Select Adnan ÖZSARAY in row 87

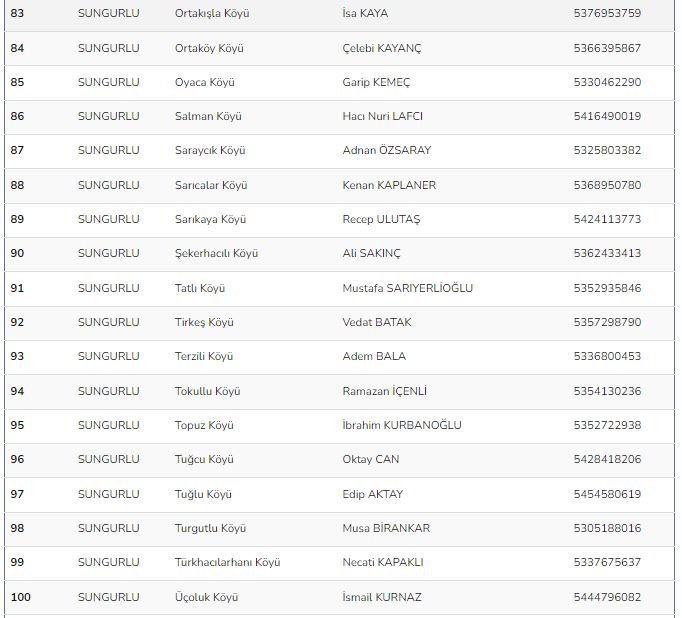[x=386, y=150]
